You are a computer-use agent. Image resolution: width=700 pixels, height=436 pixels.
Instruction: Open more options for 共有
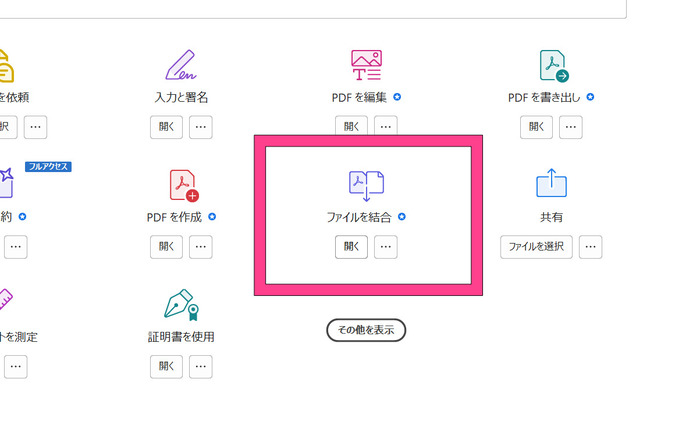click(x=591, y=247)
